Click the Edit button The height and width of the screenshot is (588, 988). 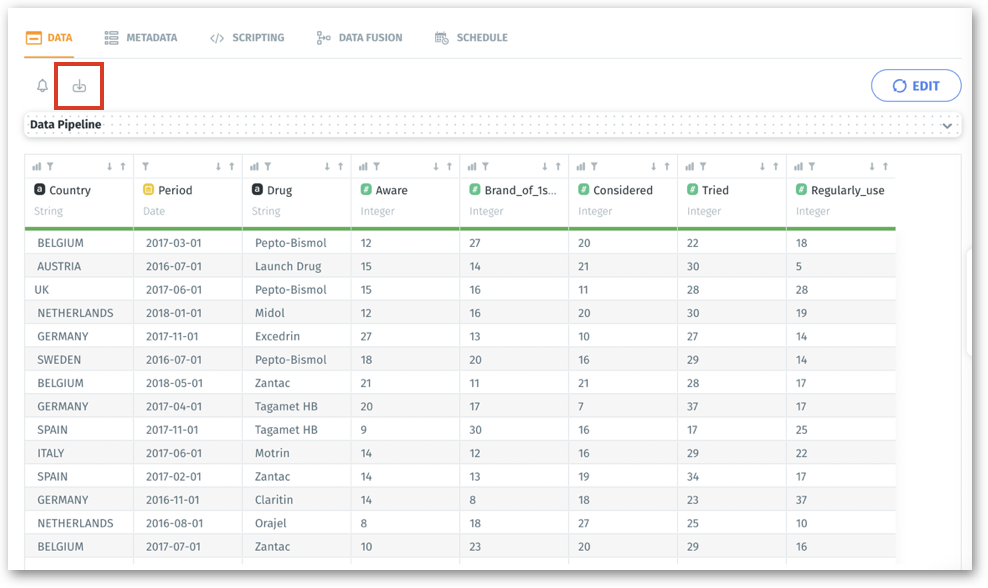916,86
